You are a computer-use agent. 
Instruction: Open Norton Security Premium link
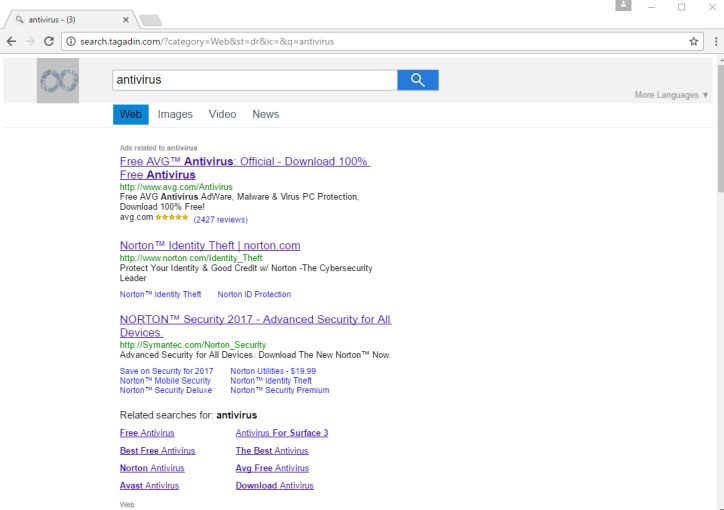point(280,390)
